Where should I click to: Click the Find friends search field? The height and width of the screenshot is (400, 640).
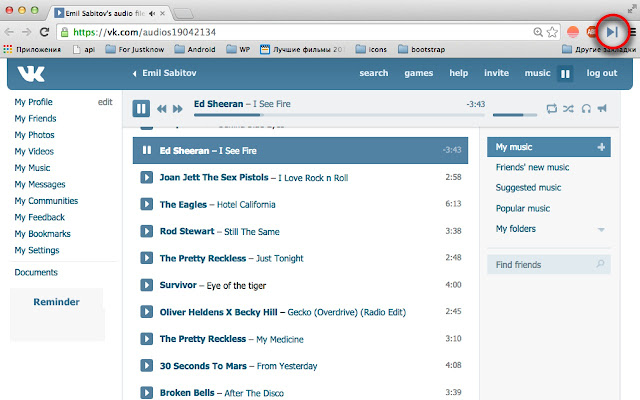pyautogui.click(x=549, y=264)
